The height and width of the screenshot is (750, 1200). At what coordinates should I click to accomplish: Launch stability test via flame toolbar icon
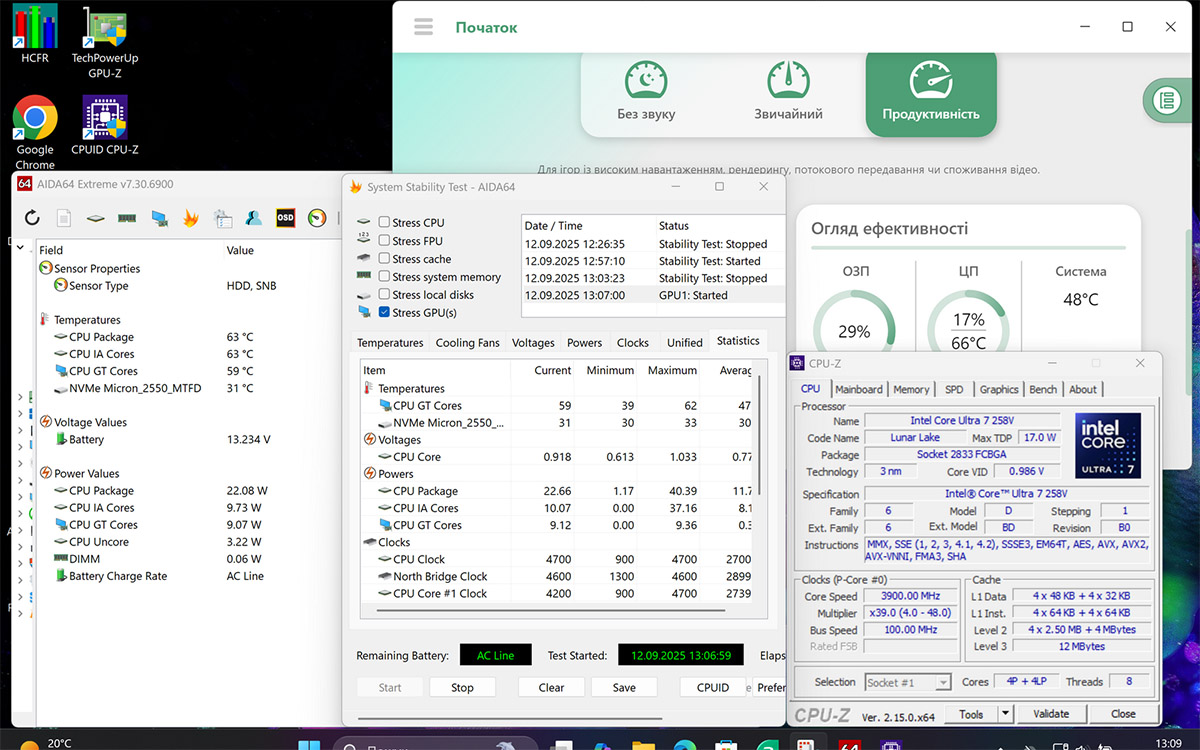[x=190, y=217]
